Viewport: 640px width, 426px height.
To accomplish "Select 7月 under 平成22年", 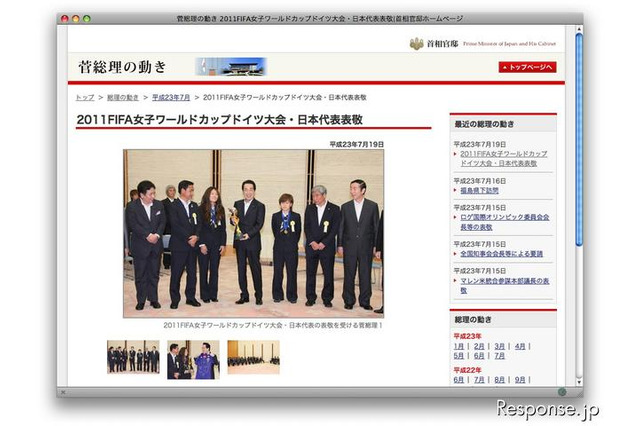I will pyautogui.click(x=479, y=380).
